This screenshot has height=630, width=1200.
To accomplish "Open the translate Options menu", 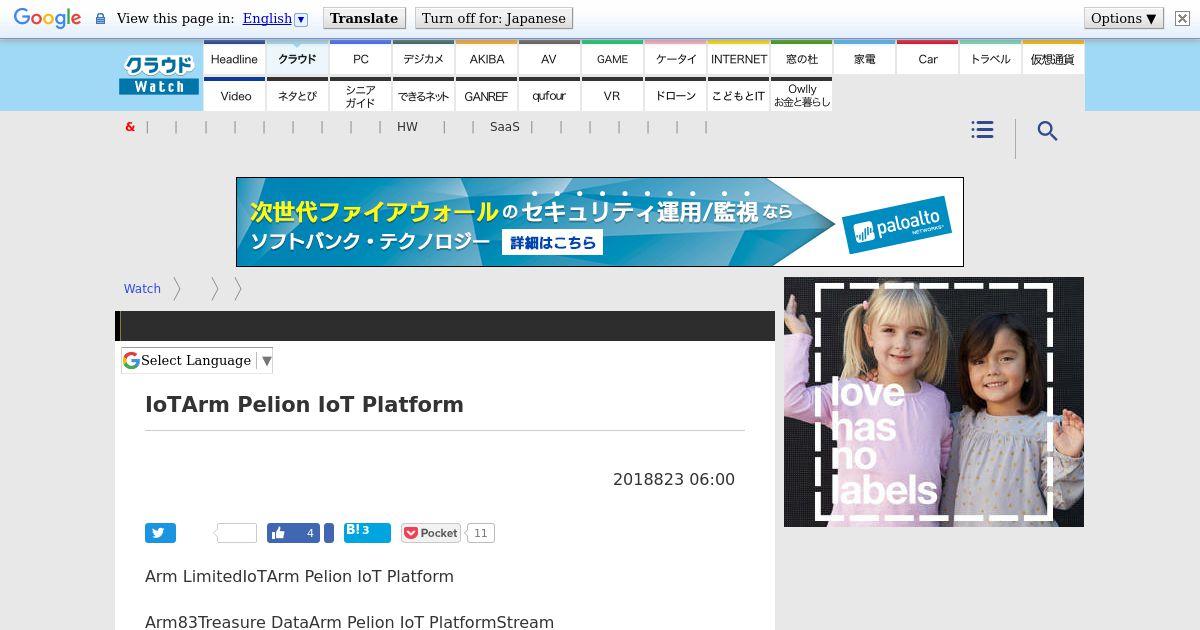I will click(1124, 18).
